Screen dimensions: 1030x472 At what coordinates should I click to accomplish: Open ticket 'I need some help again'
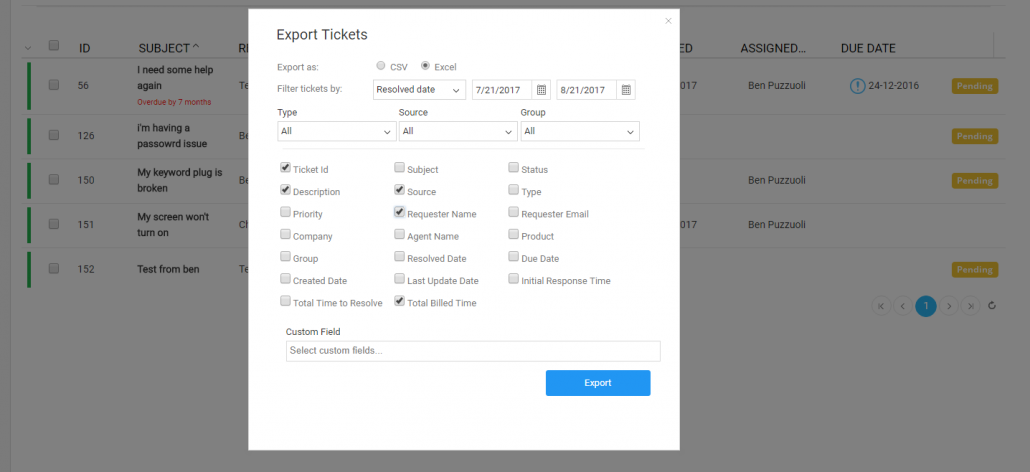click(x=175, y=77)
